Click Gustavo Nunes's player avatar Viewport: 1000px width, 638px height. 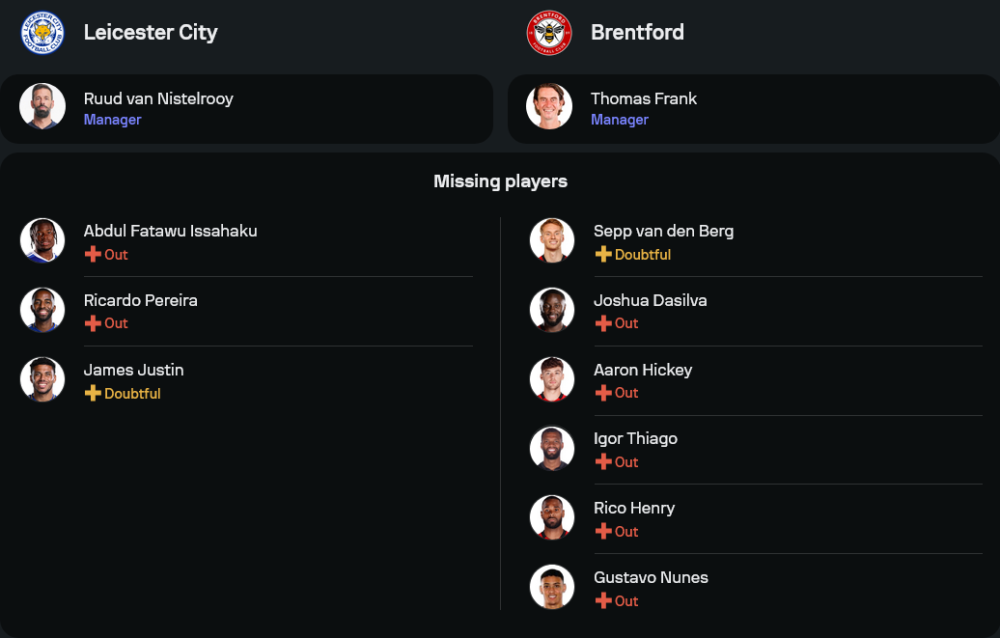tap(552, 587)
